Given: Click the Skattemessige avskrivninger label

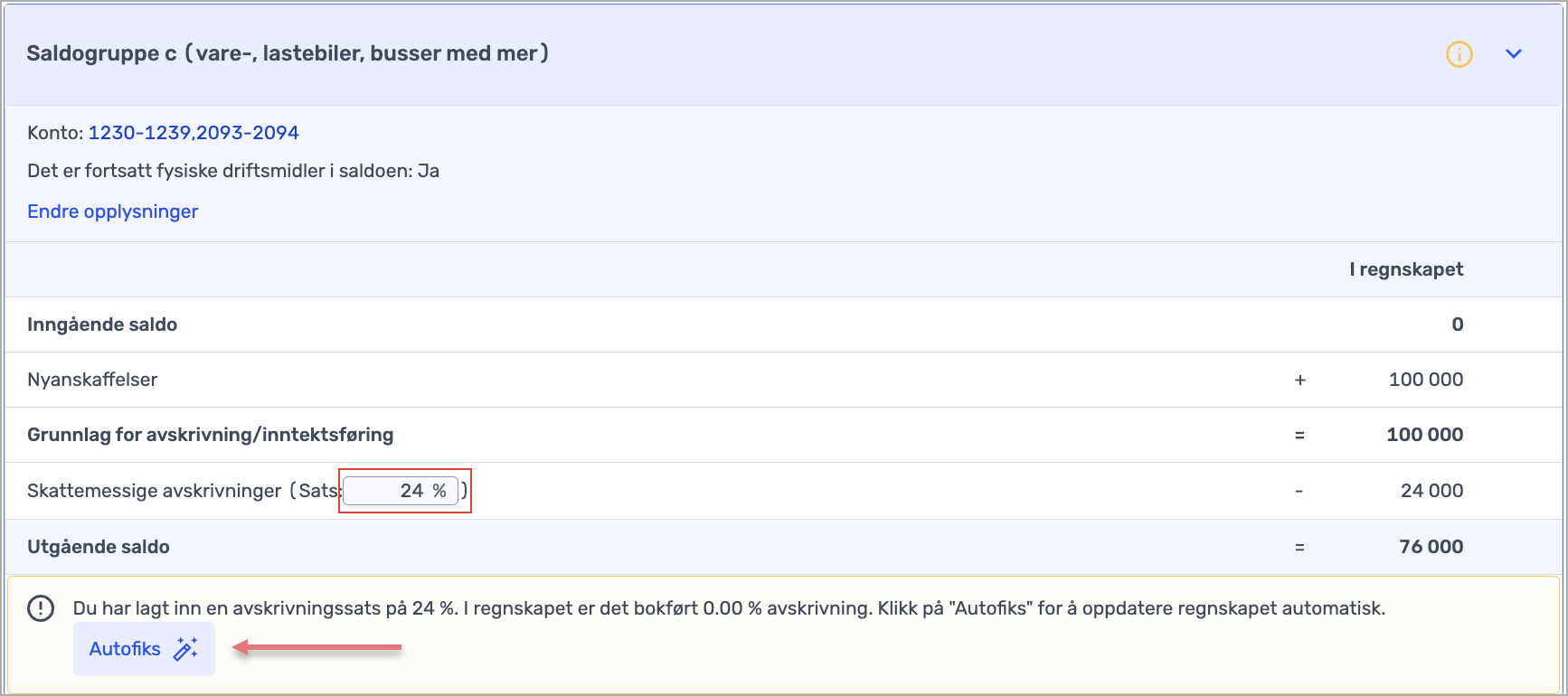Looking at the screenshot, I should 155,491.
